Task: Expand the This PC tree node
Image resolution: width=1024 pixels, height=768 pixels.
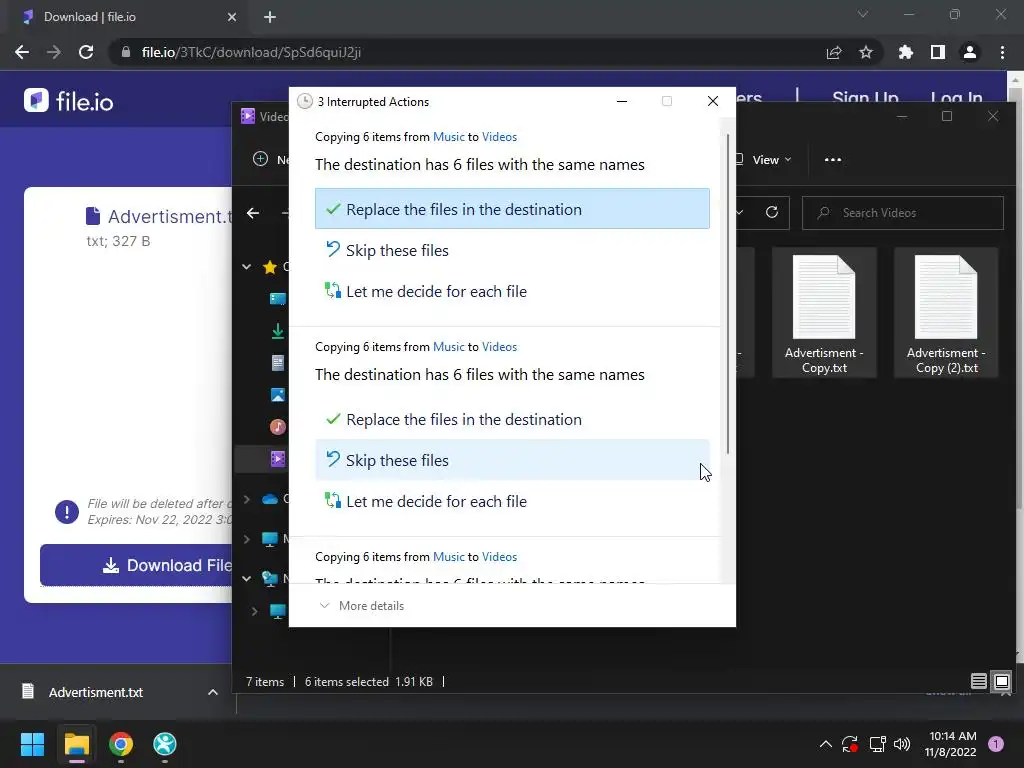Action: (247, 539)
